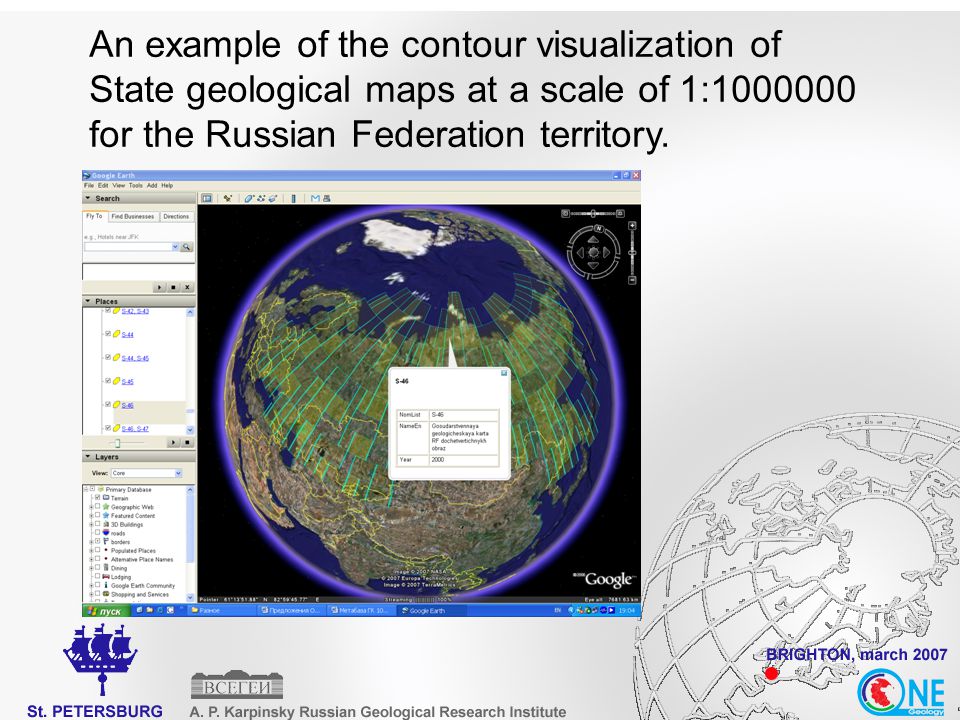Expand the Populated Places tree node
Image resolution: width=960 pixels, height=720 pixels.
(x=91, y=550)
